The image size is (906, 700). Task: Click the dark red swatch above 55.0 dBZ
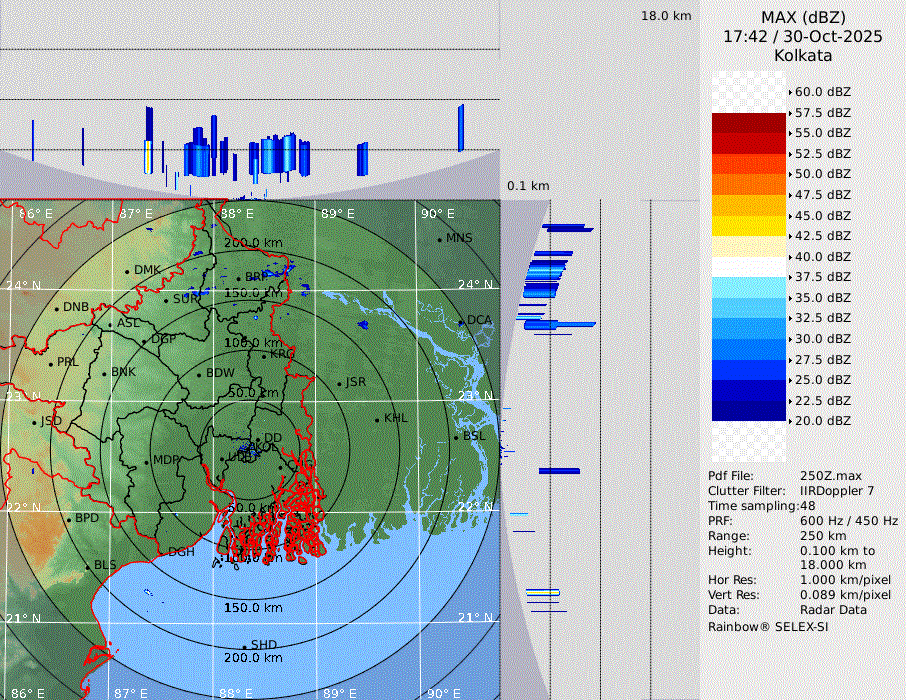point(748,123)
